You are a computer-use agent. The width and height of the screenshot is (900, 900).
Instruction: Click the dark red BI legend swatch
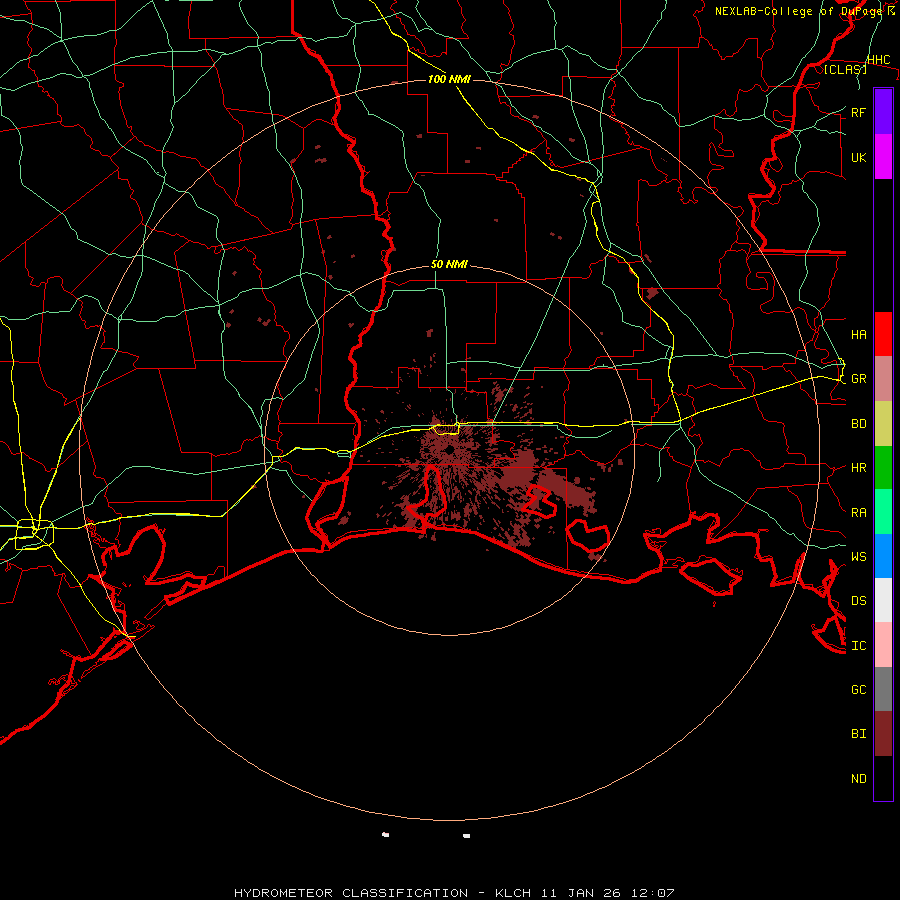[883, 734]
